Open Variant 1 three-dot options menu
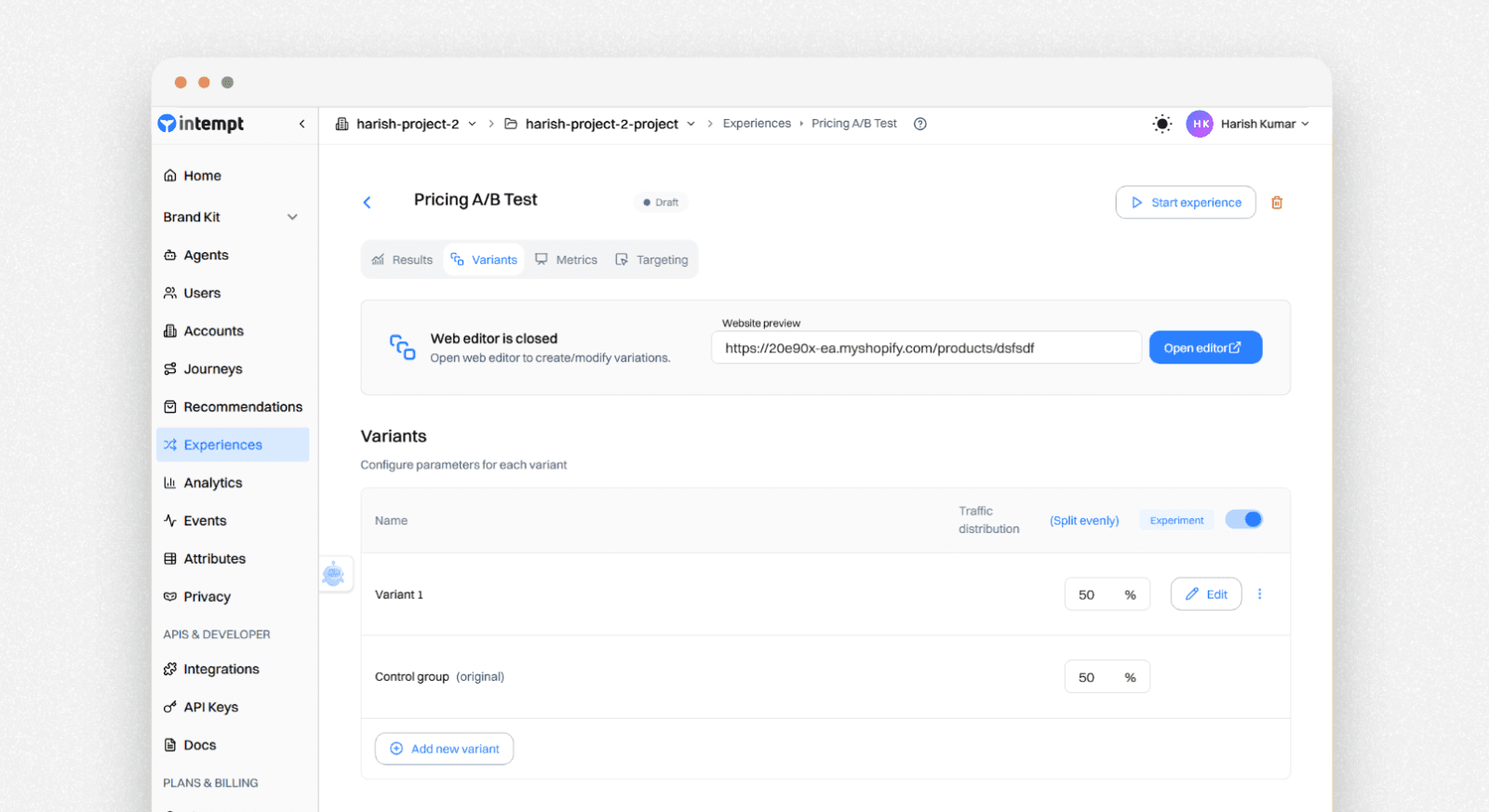1489x812 pixels. click(1259, 594)
